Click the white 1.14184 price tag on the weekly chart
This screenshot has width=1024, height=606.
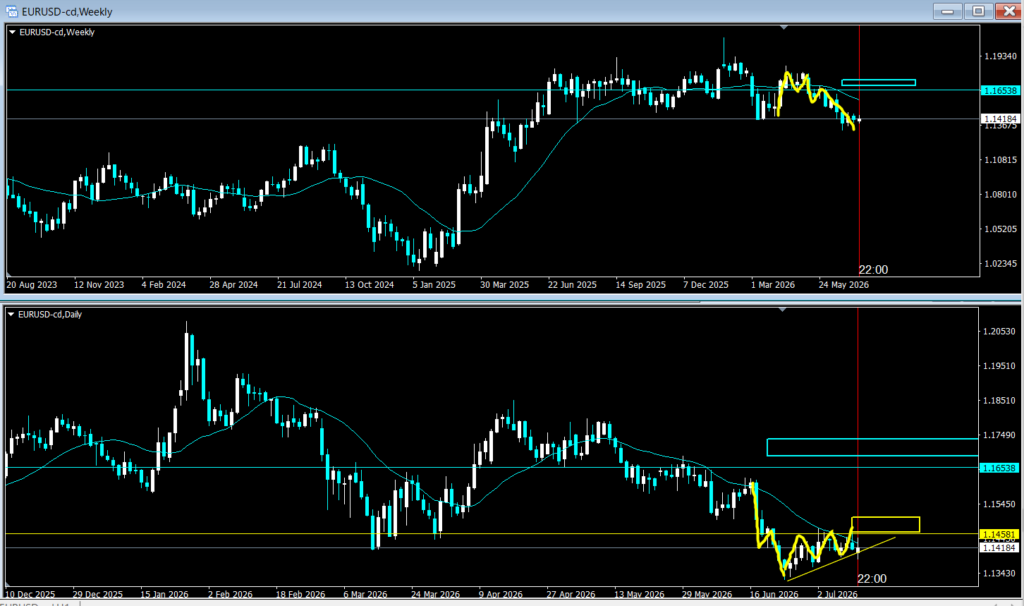1000,119
